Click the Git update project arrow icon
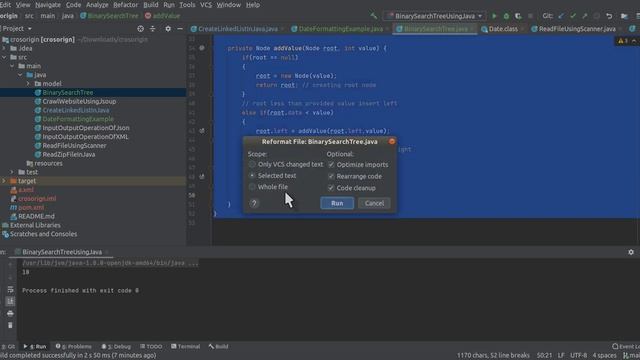The image size is (640, 360). [561, 16]
